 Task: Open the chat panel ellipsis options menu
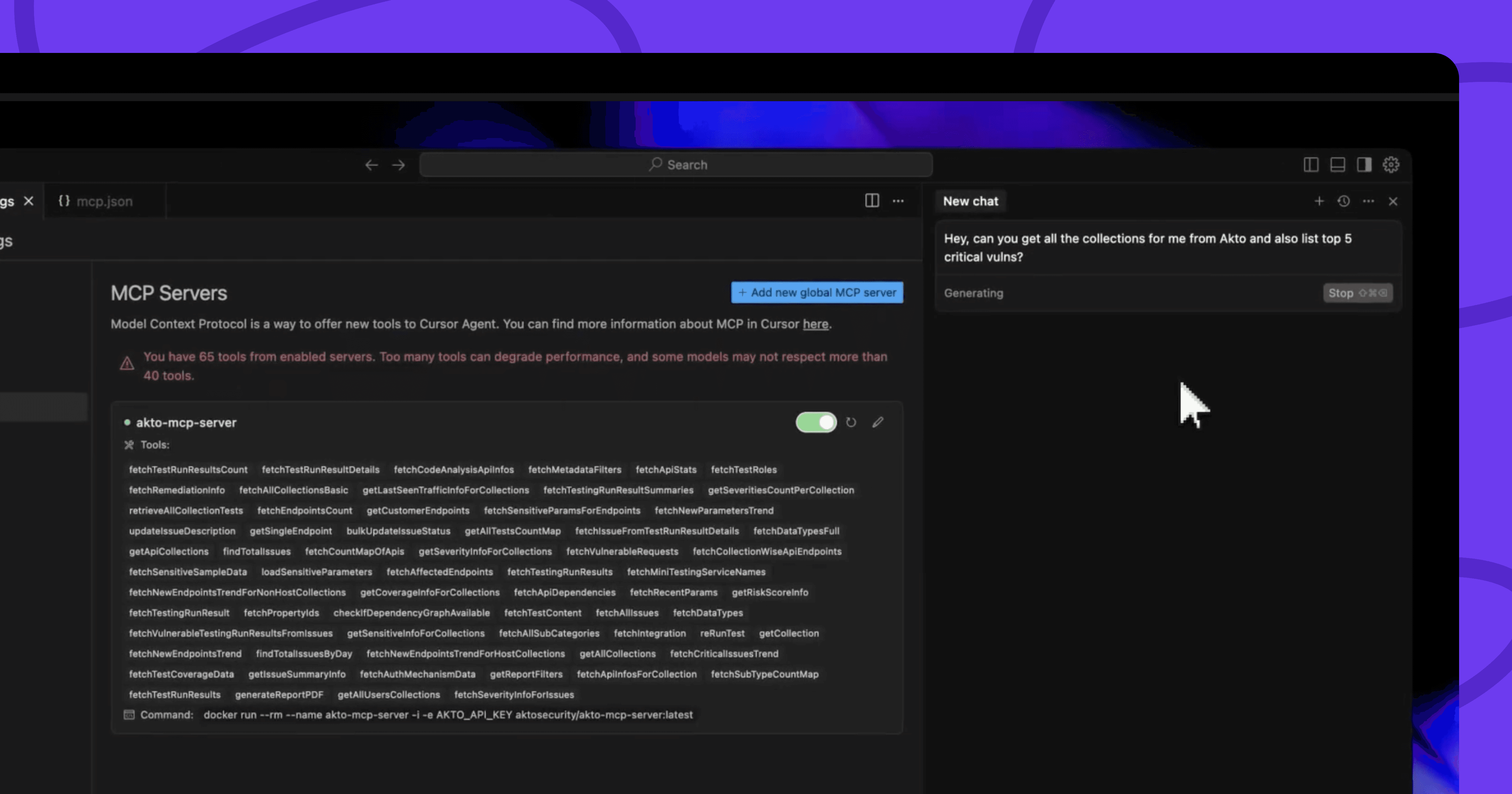pos(1368,201)
